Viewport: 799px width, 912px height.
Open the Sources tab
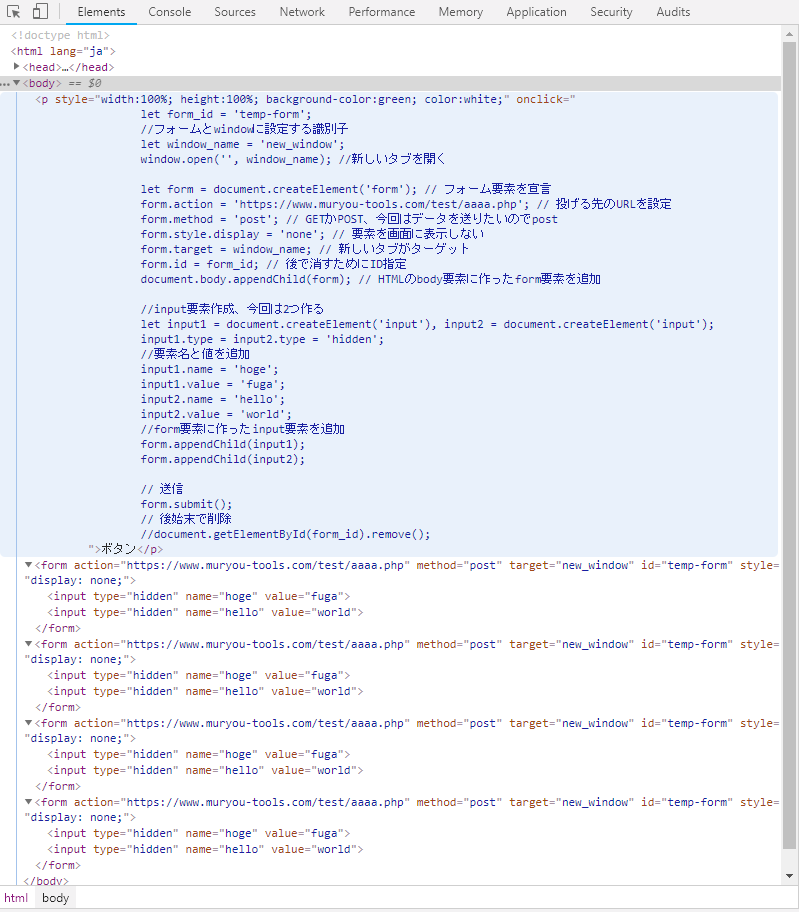[235, 12]
